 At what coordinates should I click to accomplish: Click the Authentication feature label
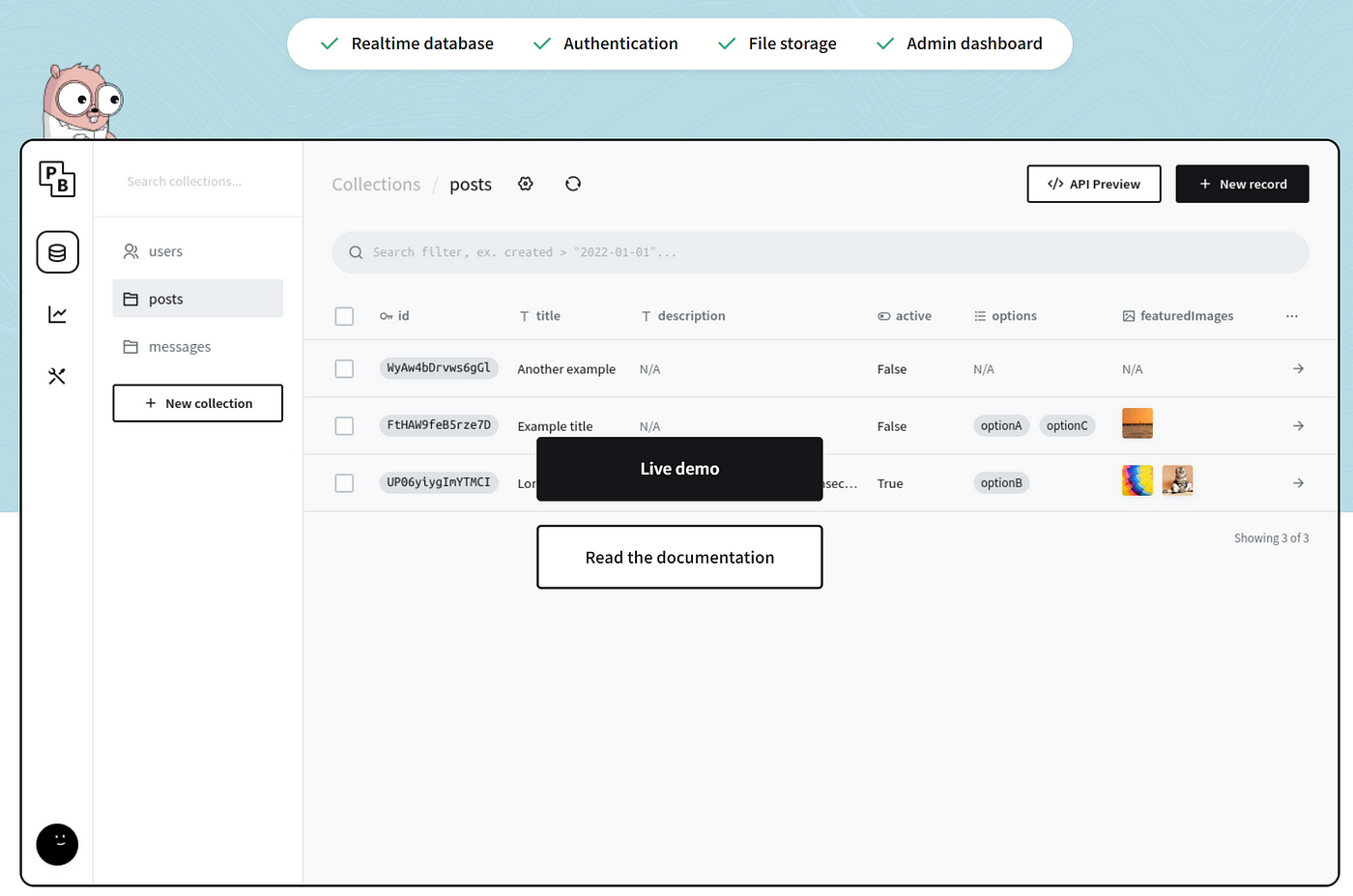click(620, 43)
